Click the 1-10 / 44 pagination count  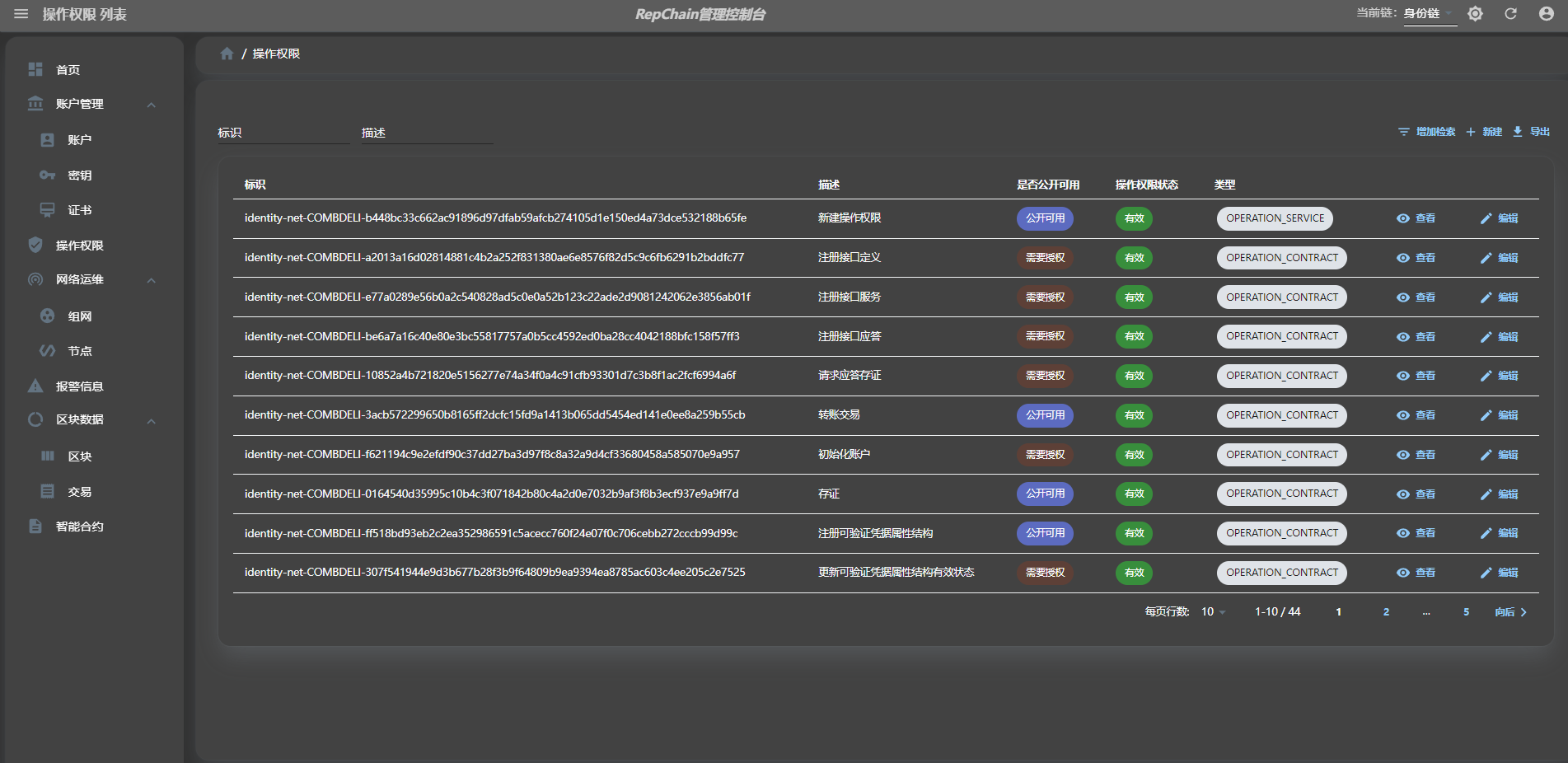tap(1277, 611)
